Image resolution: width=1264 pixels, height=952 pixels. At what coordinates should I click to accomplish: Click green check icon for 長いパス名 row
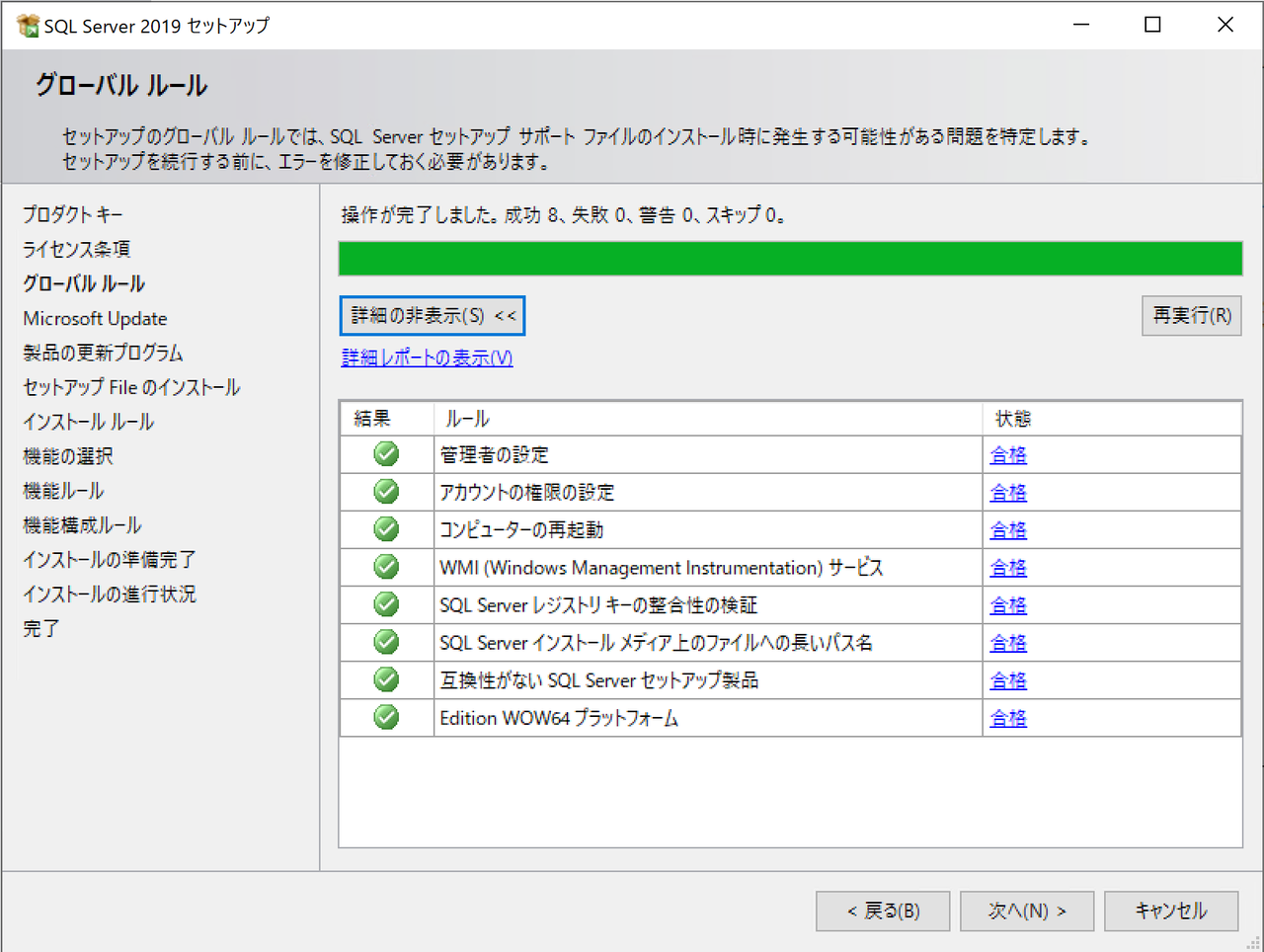tap(386, 642)
